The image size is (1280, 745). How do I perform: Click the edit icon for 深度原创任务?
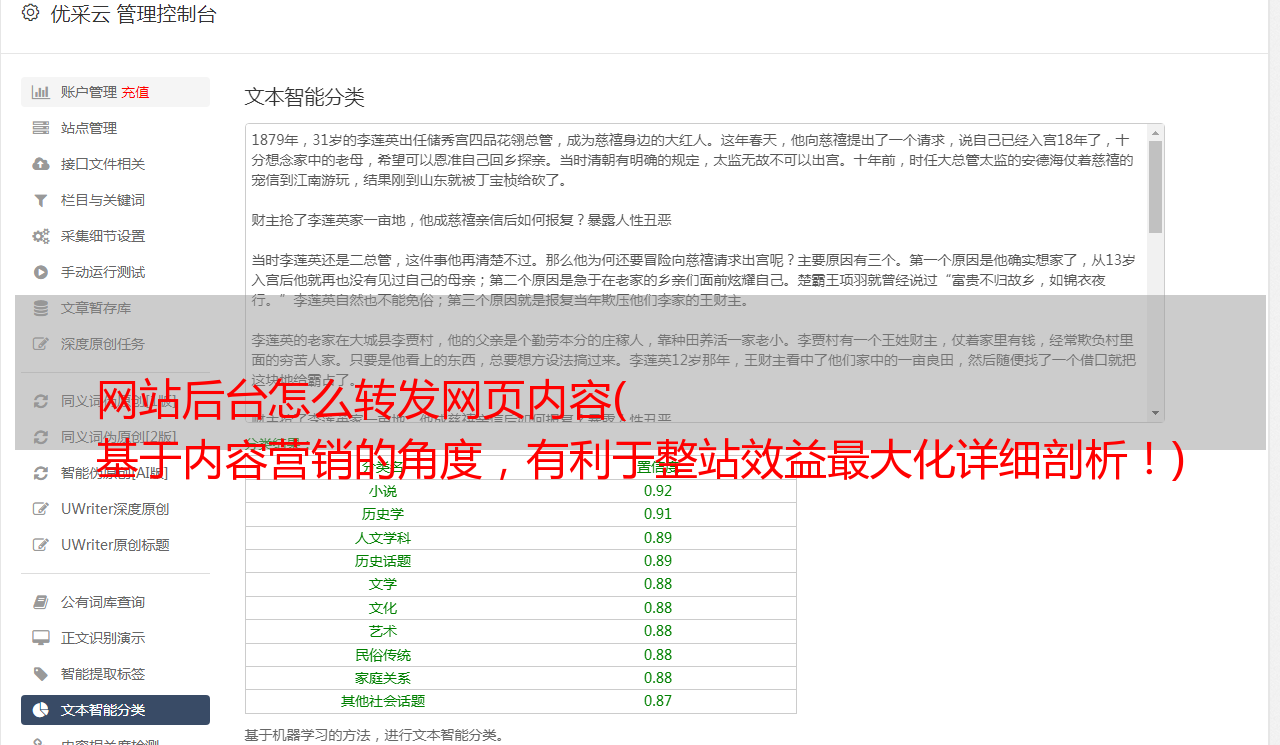pyautogui.click(x=41, y=344)
